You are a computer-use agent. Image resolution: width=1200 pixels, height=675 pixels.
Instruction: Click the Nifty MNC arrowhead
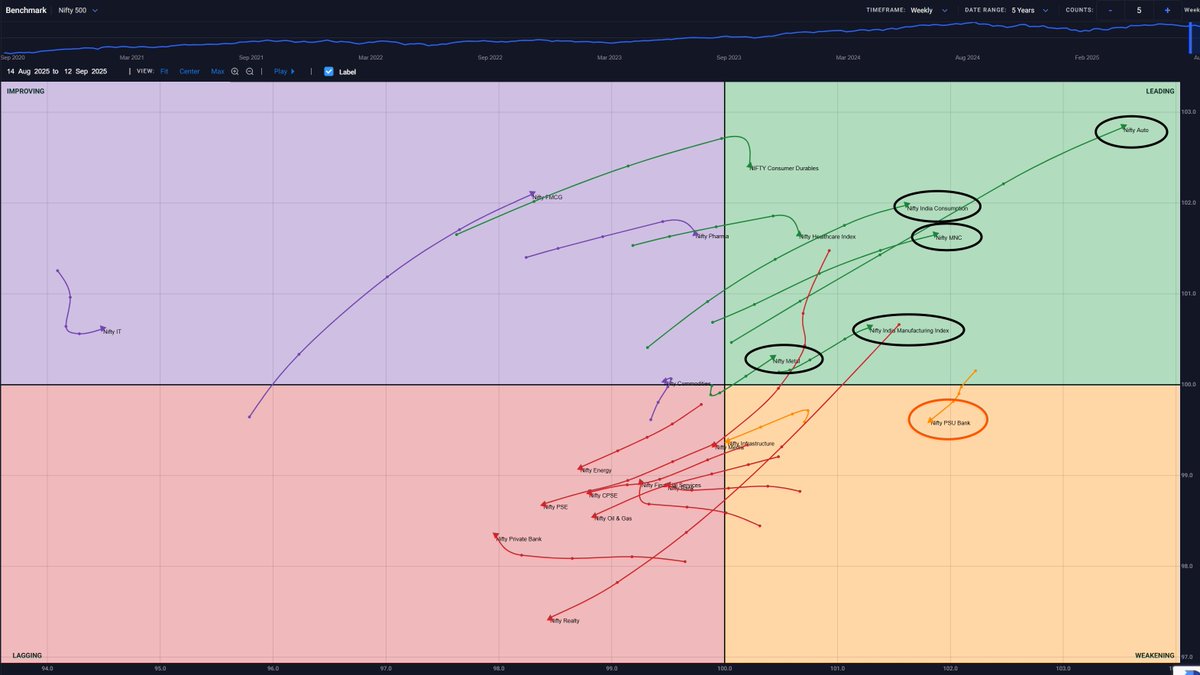pos(937,235)
